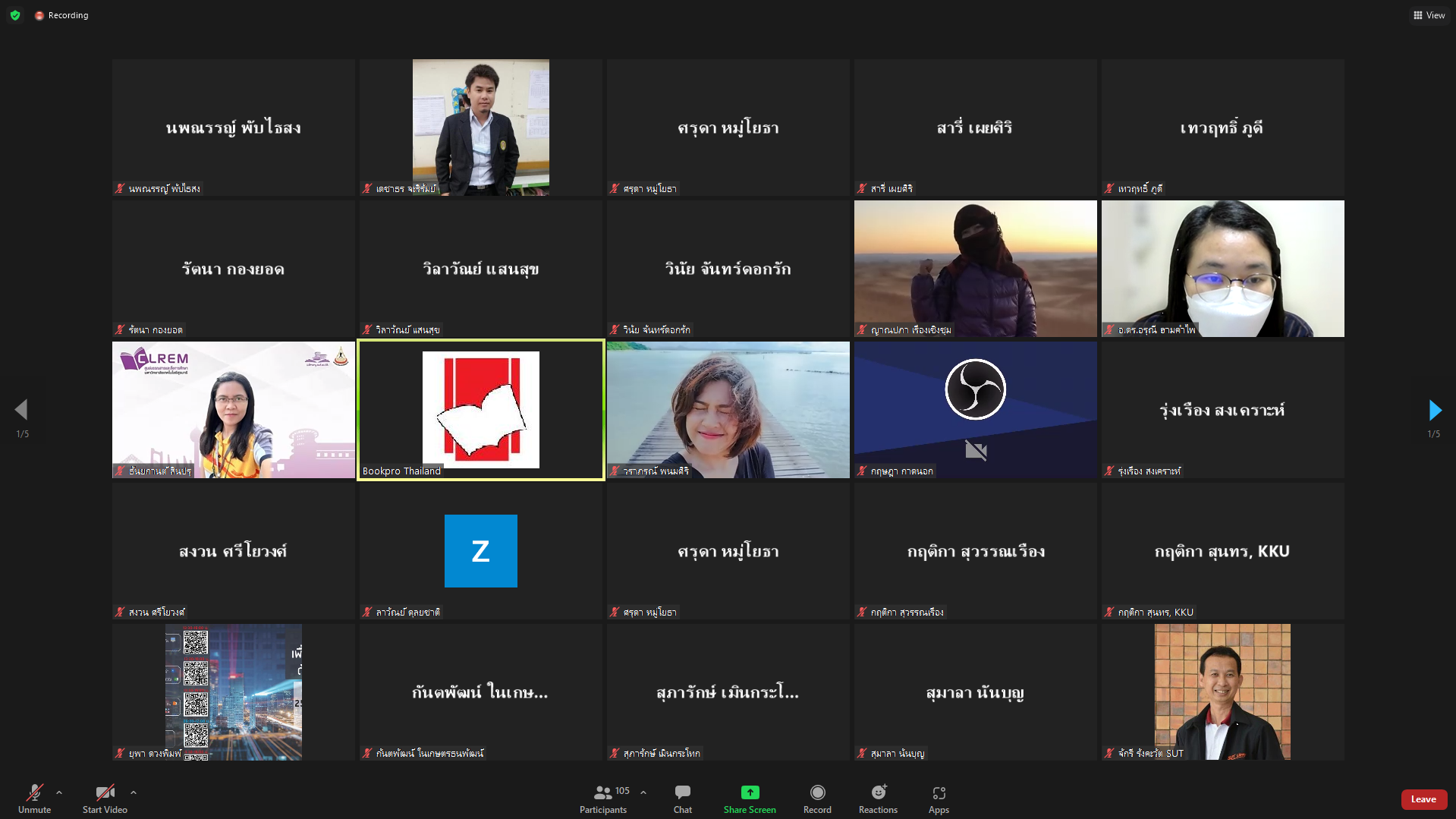Open the Participants list
Image resolution: width=1456 pixels, height=819 pixels.
pyautogui.click(x=603, y=799)
